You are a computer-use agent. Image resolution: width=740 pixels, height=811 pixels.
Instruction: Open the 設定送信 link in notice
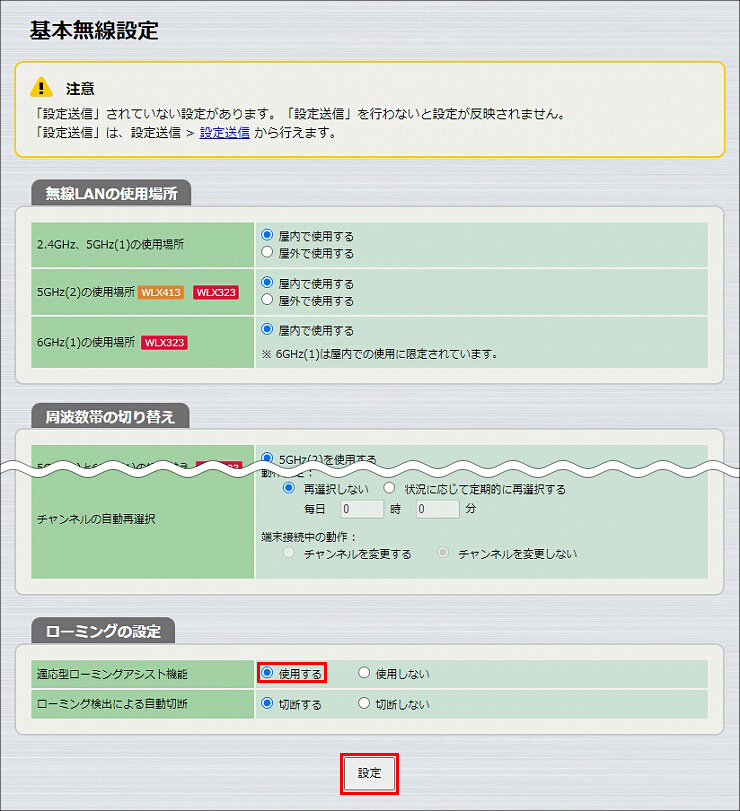[224, 132]
